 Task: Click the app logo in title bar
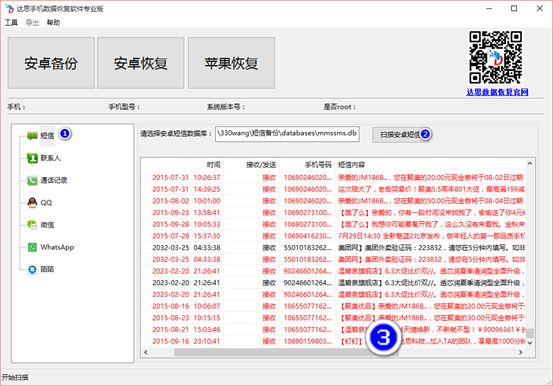[x=9, y=8]
